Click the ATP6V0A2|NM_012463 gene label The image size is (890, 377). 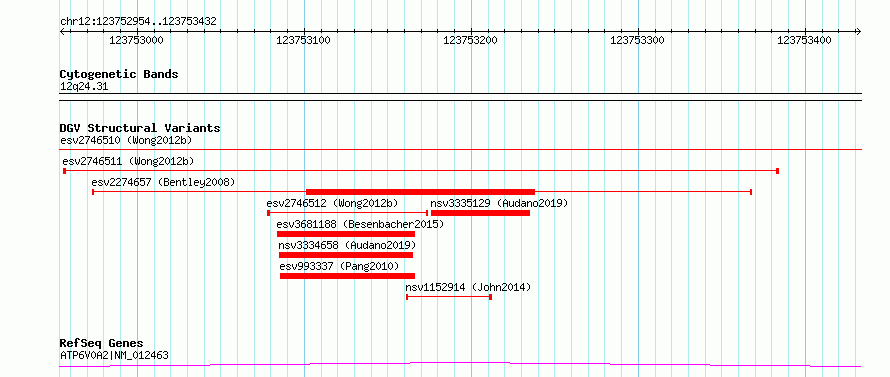click(x=114, y=355)
